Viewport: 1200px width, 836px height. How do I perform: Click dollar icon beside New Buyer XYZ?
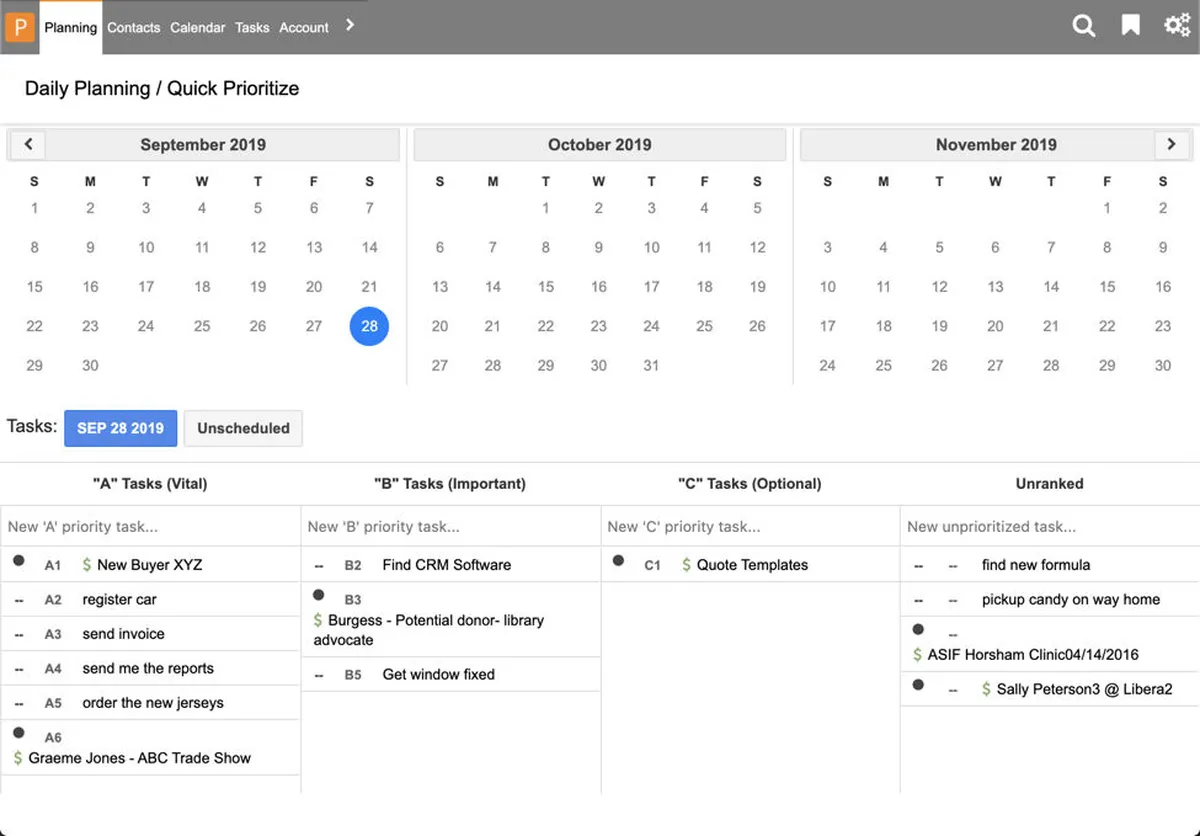point(87,565)
